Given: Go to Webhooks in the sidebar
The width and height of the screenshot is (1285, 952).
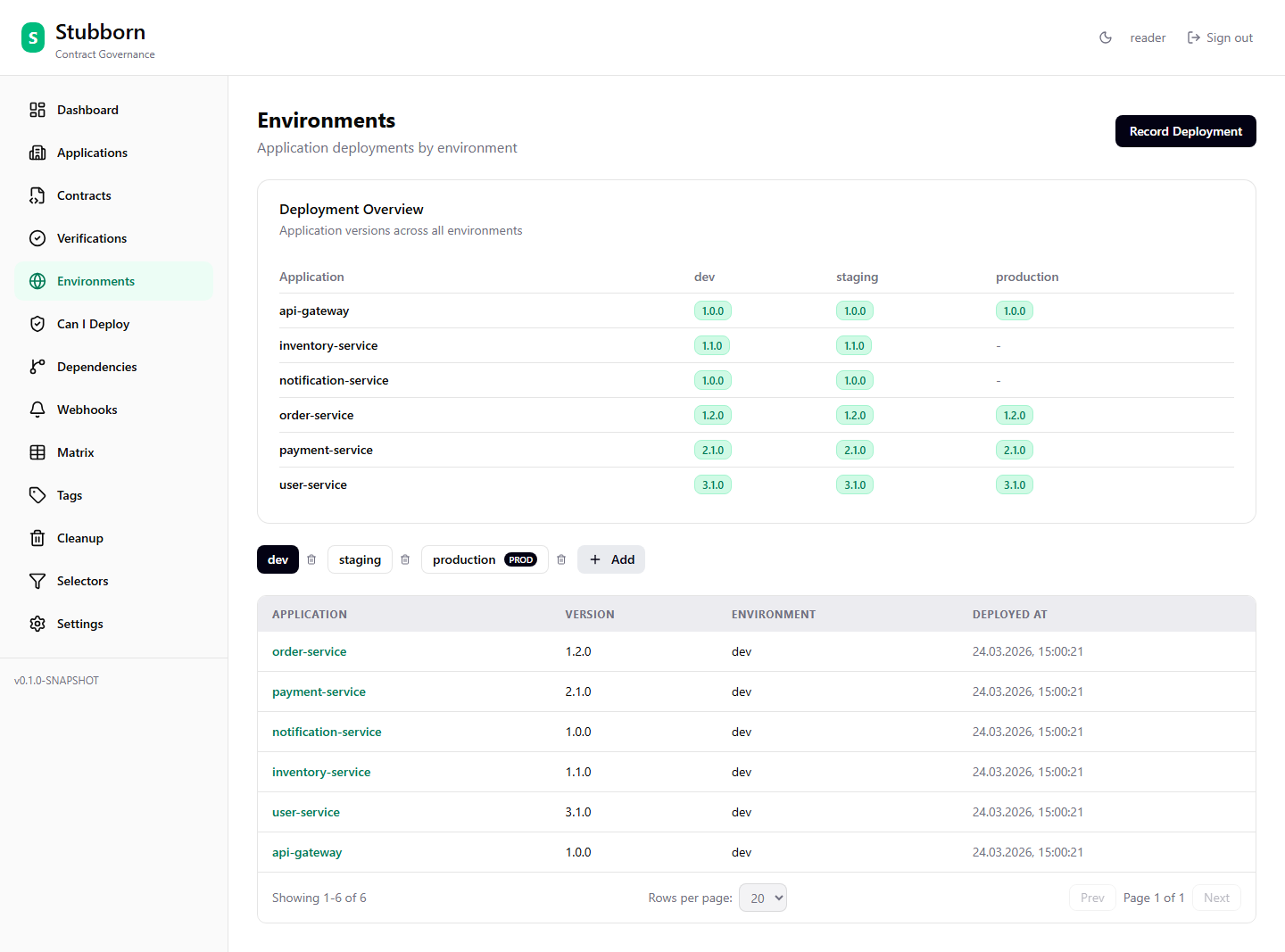Looking at the screenshot, I should tap(87, 410).
